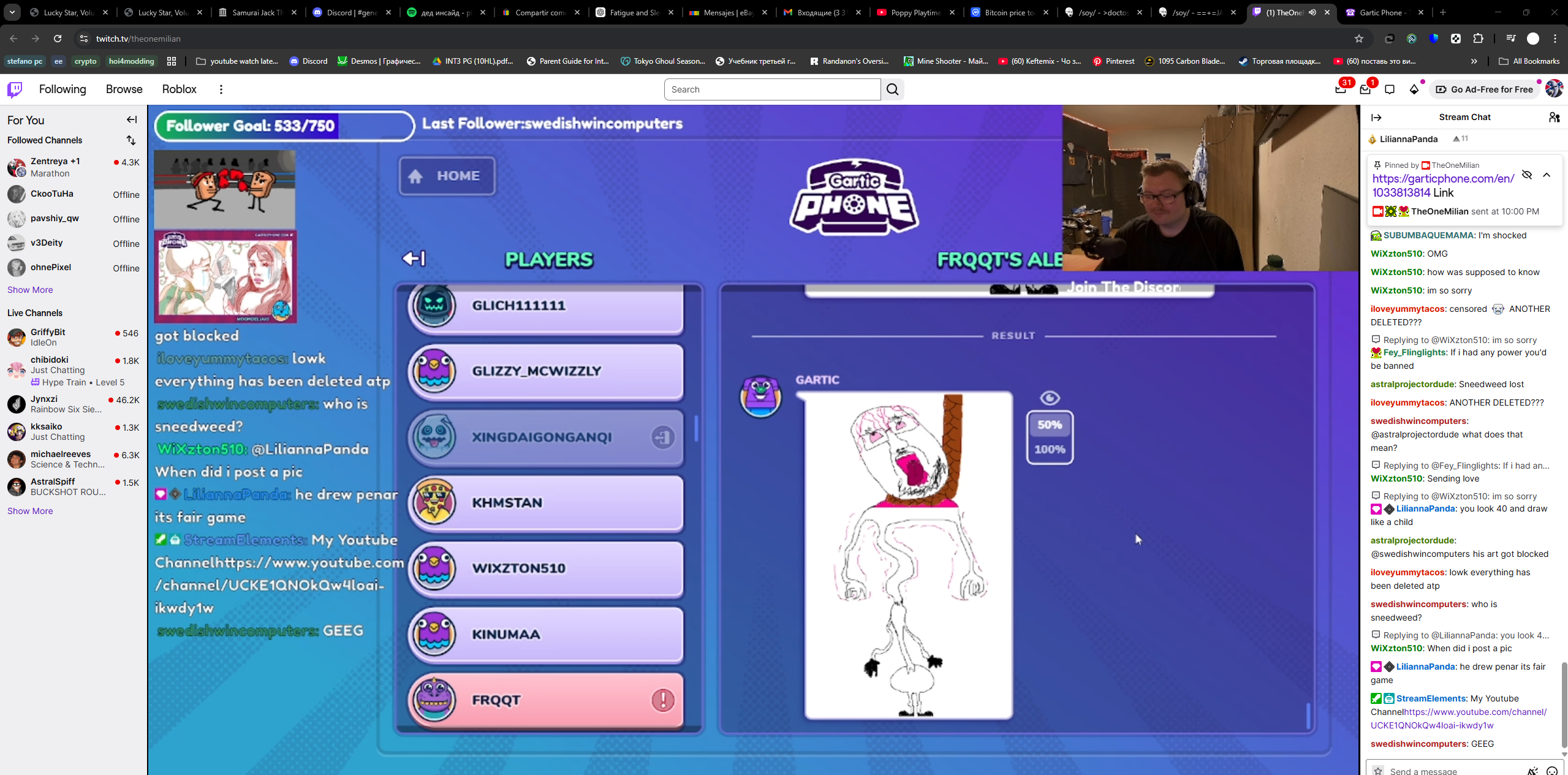Open the Twitch notifications inbox icon
Image resolution: width=1568 pixels, height=775 pixels.
pyautogui.click(x=1365, y=89)
